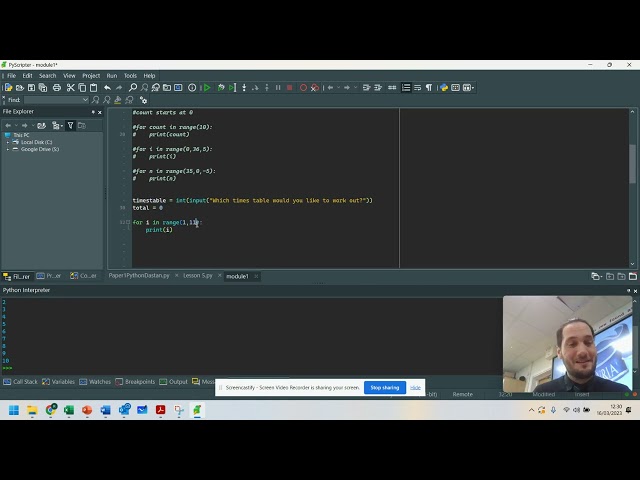The width and height of the screenshot is (640, 480).
Task: Click the Print icon
Action: click(x=57, y=87)
